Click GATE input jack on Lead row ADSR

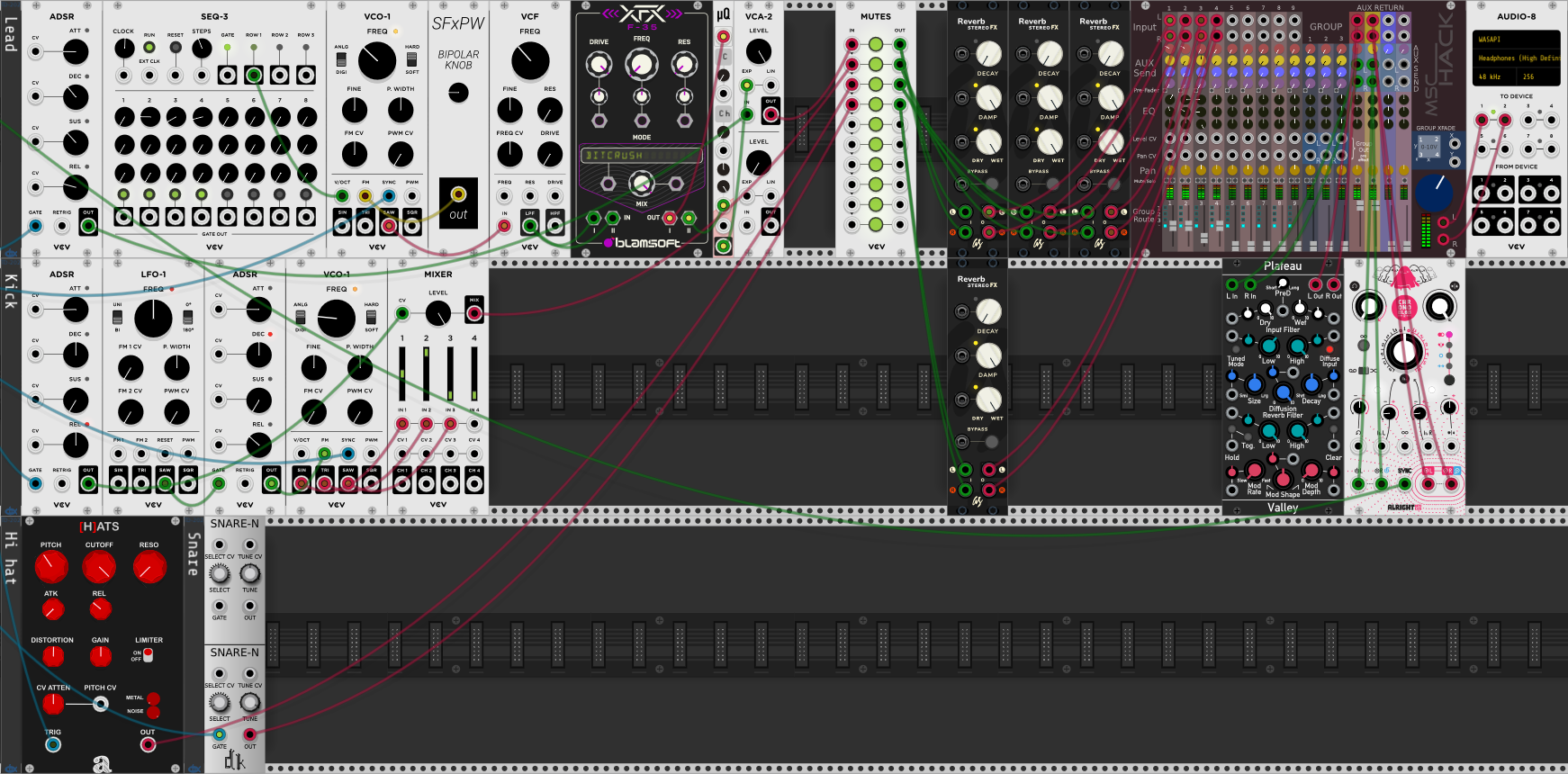(35, 226)
